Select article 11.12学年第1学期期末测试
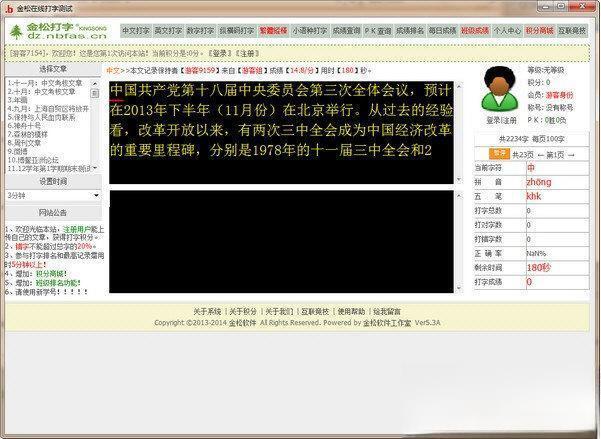 pyautogui.click(x=49, y=168)
